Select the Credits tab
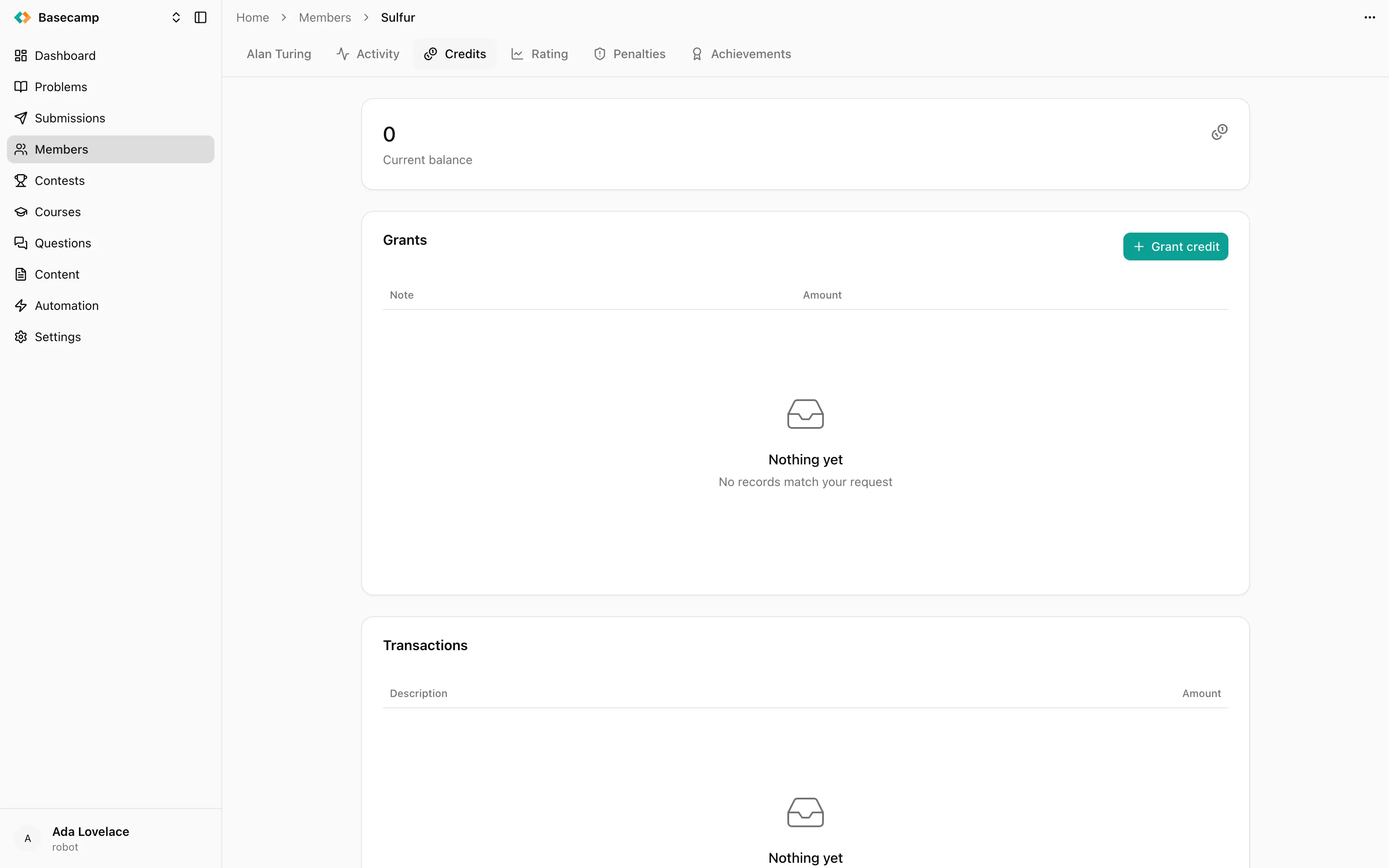 (455, 54)
